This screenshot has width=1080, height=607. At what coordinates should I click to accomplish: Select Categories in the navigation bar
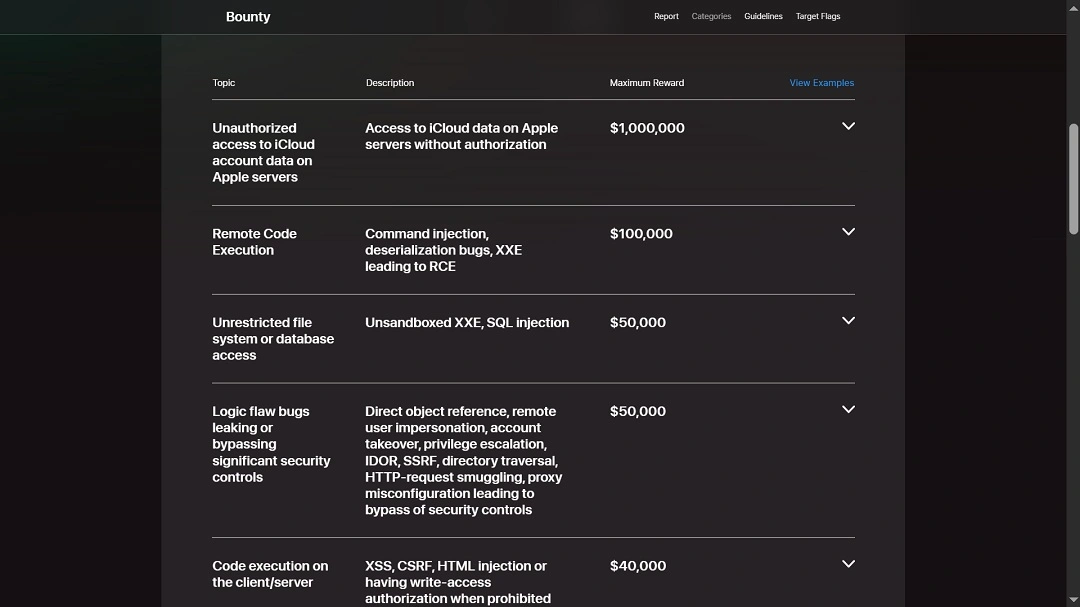tap(711, 16)
